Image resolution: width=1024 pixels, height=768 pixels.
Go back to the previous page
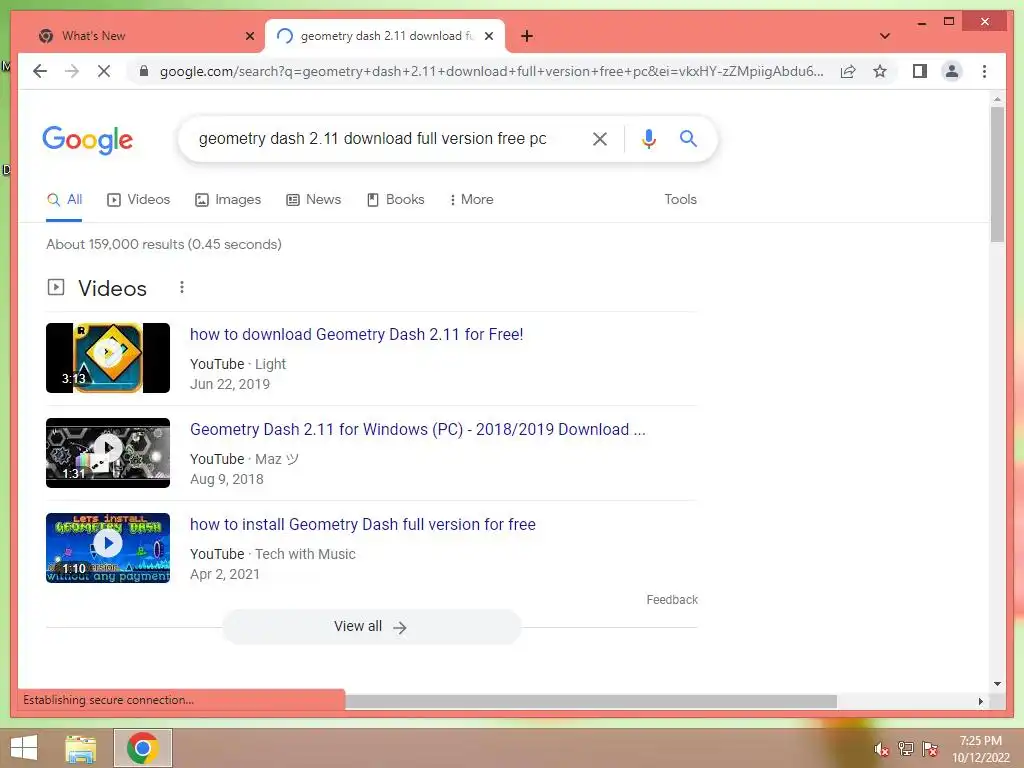(x=40, y=71)
